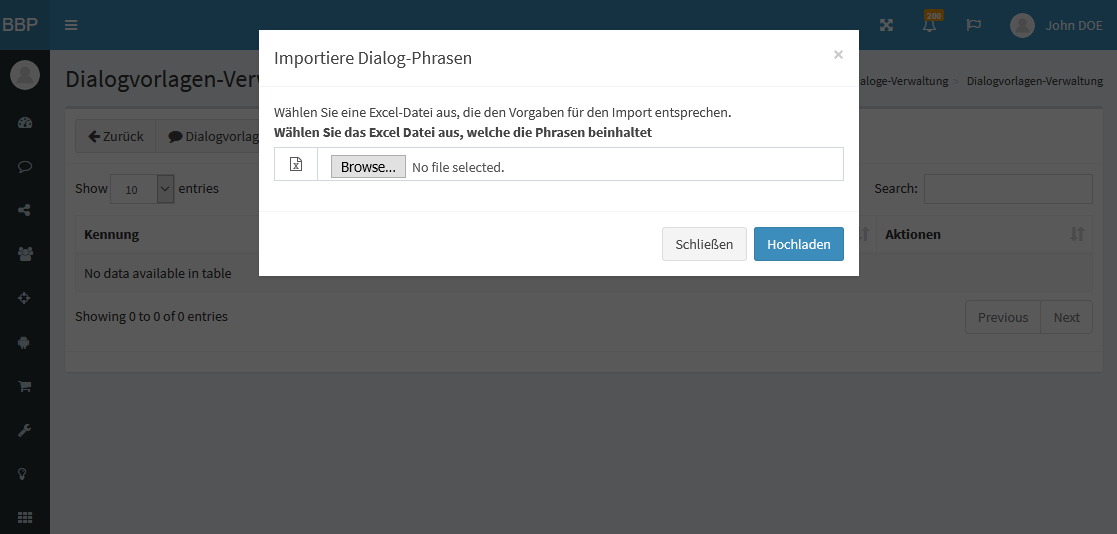Viewport: 1117px width, 534px height.
Task: Click the lightbulb sidebar icon
Action: tap(25, 473)
